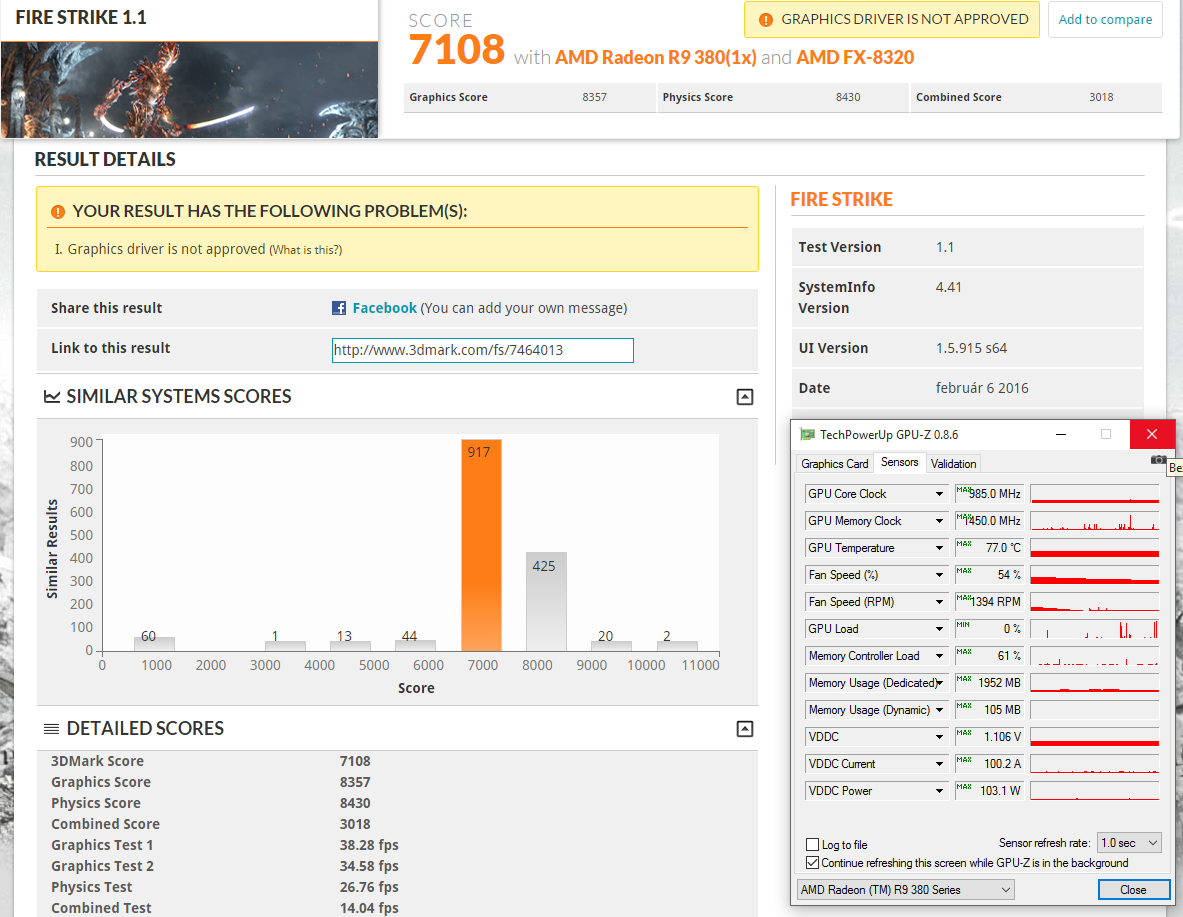
Task: Click the Physics Test value 26.76 fps
Action: pyautogui.click(x=369, y=888)
